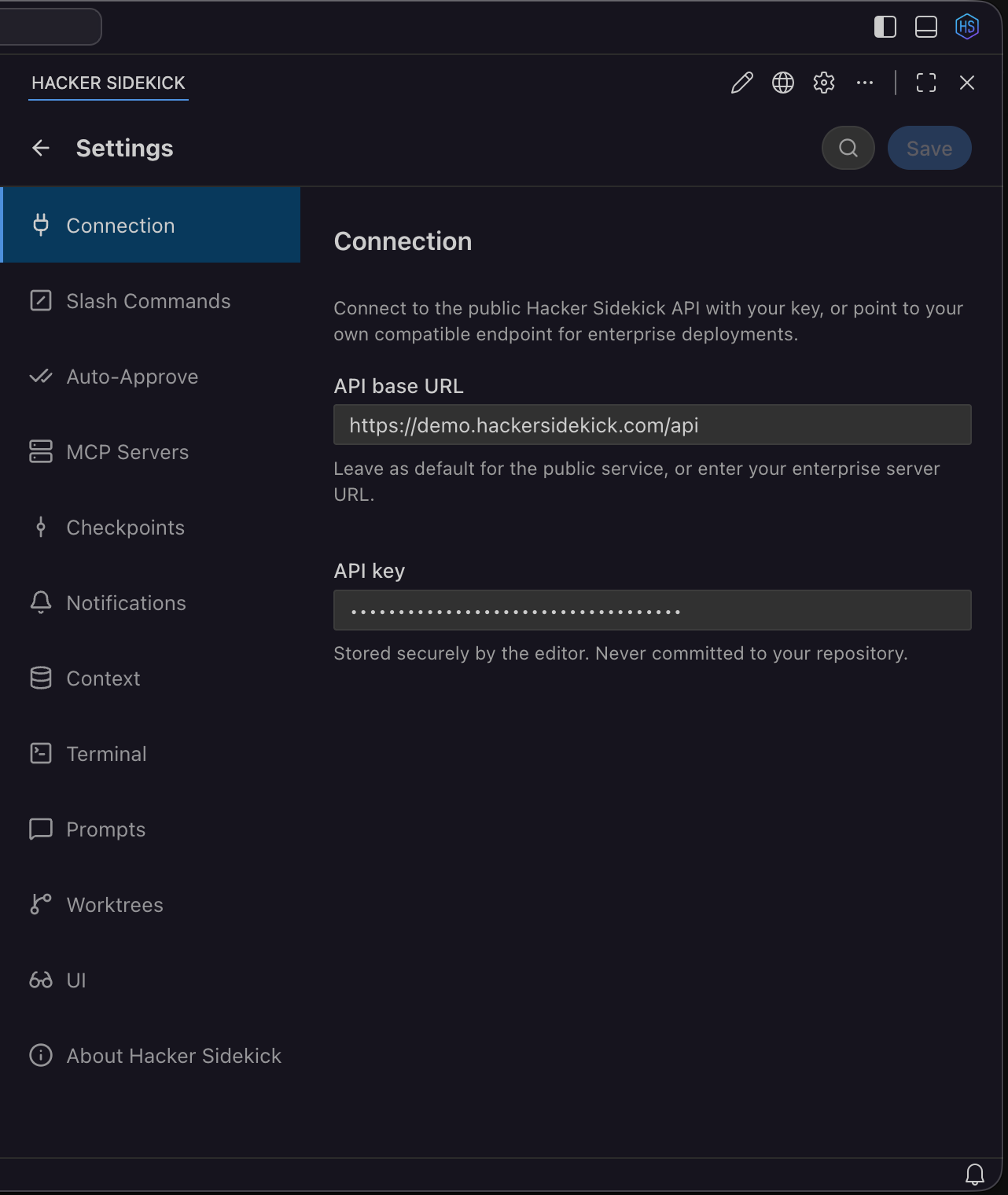Click the API base URL label
1008x1195 pixels.
point(399,386)
